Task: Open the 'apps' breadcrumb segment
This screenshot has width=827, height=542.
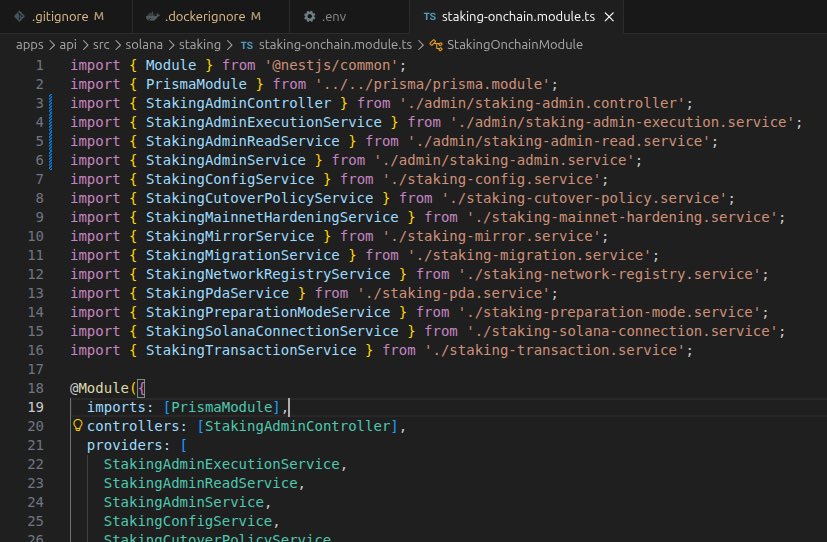Action: (30, 45)
